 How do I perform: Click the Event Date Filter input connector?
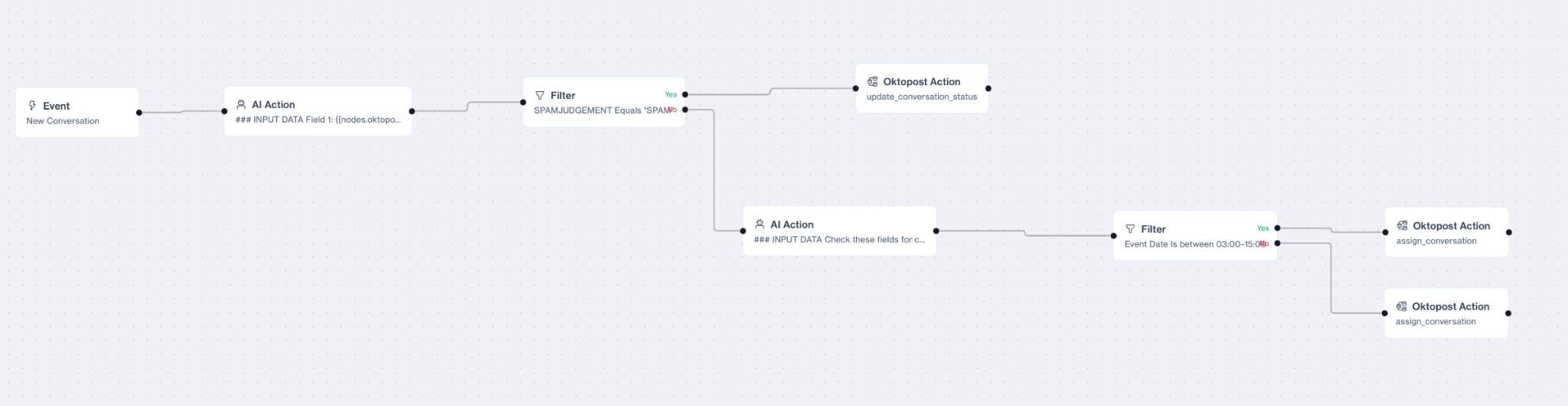(1114, 236)
